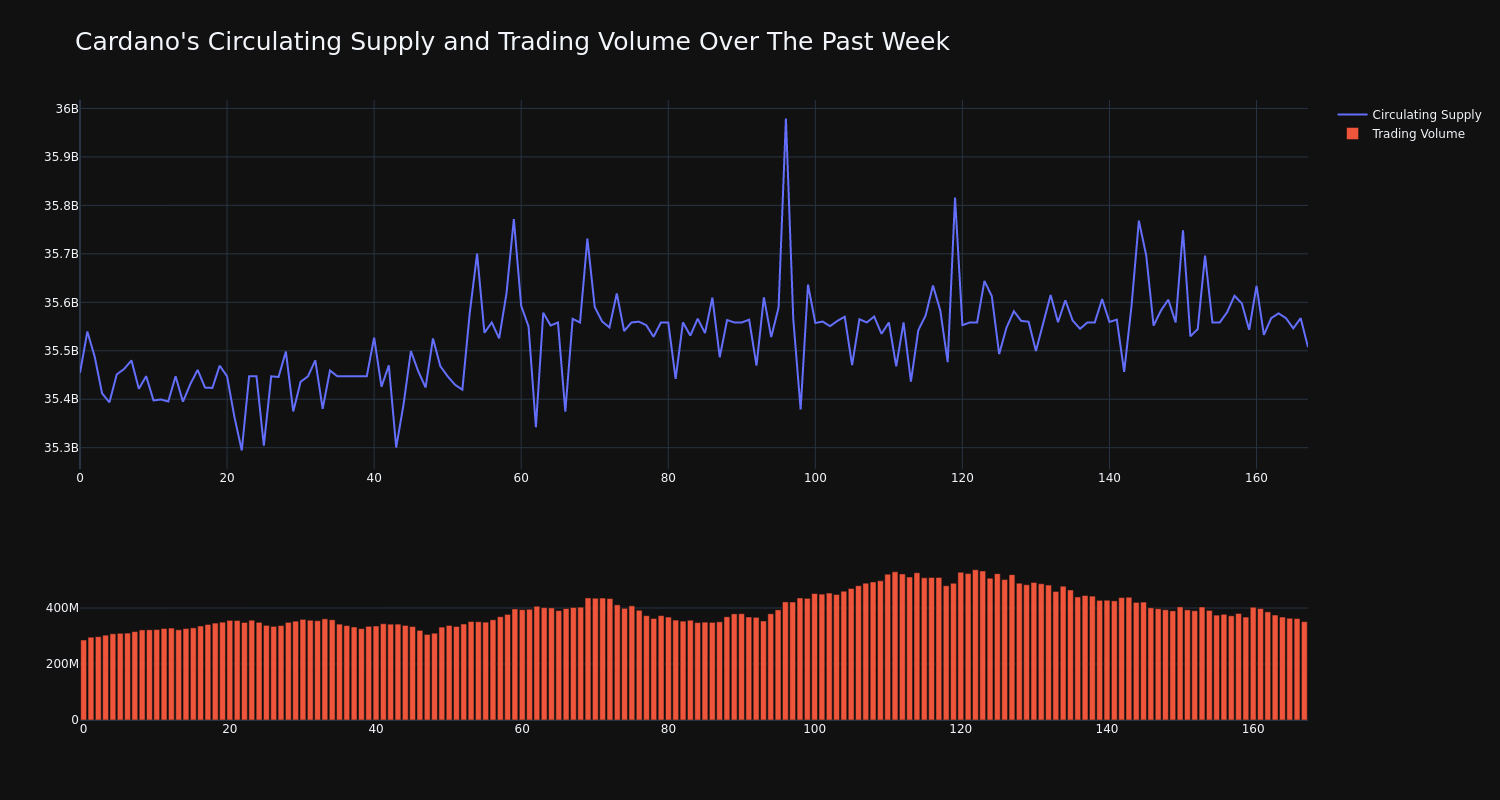Screen dimensions: 1500x800
Task: Click the 0 label on the volume y-axis
Action: [74, 719]
